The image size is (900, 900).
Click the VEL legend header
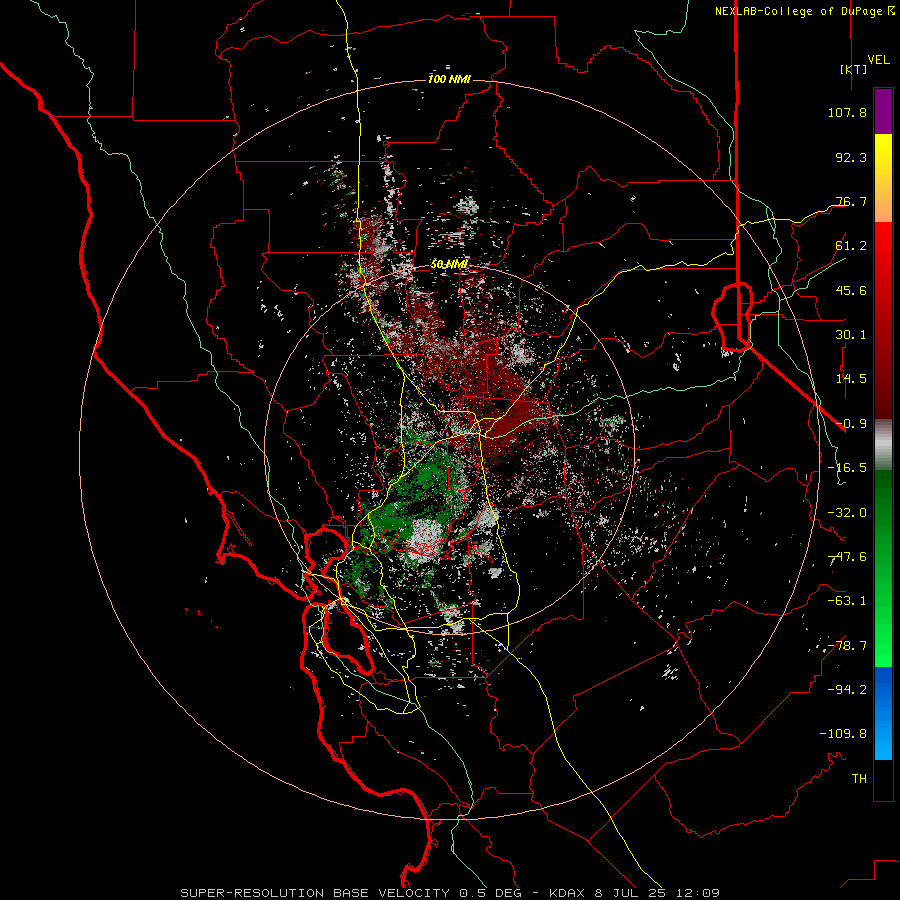point(879,60)
